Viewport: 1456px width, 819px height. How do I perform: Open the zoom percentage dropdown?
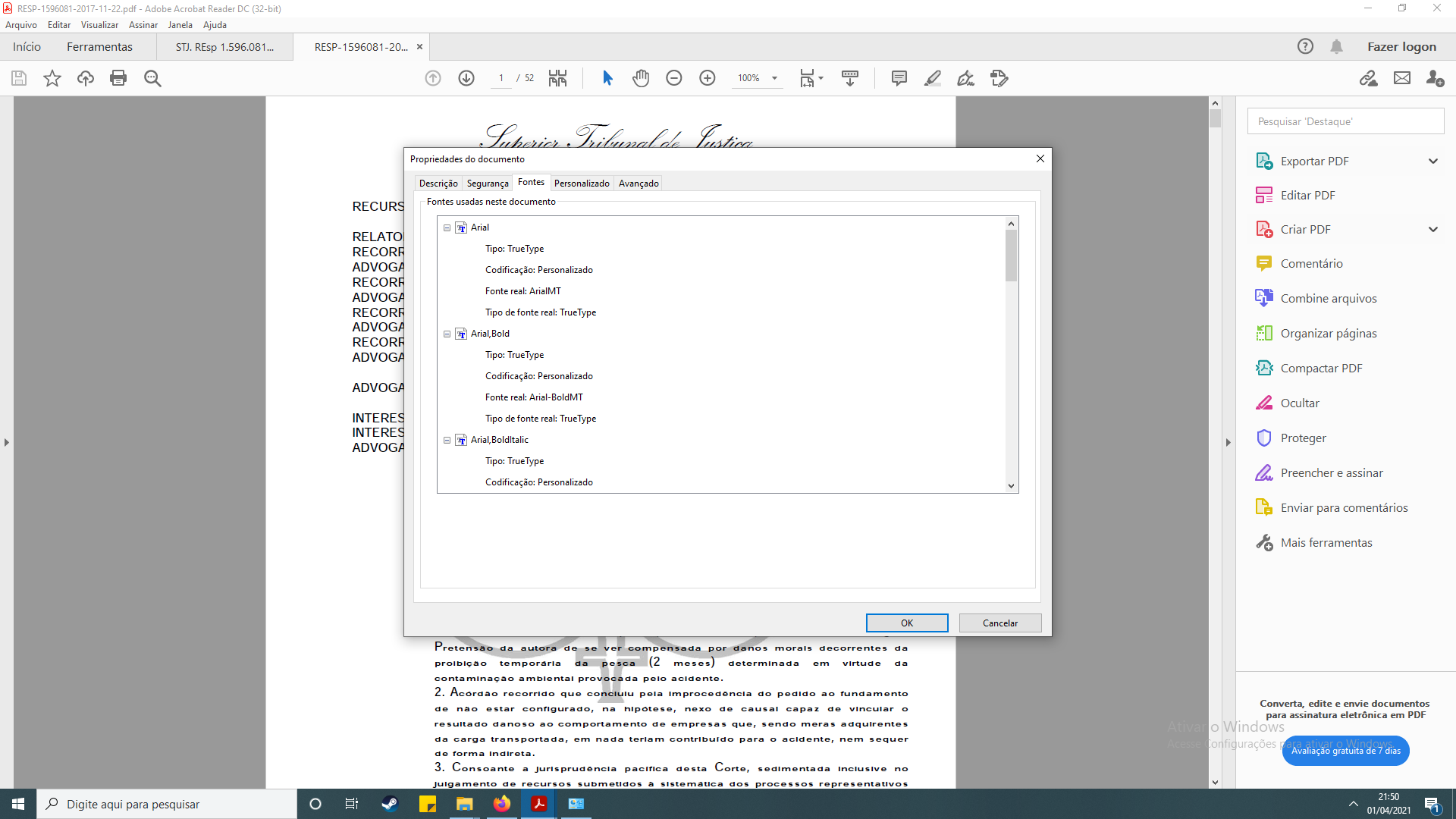(x=773, y=78)
